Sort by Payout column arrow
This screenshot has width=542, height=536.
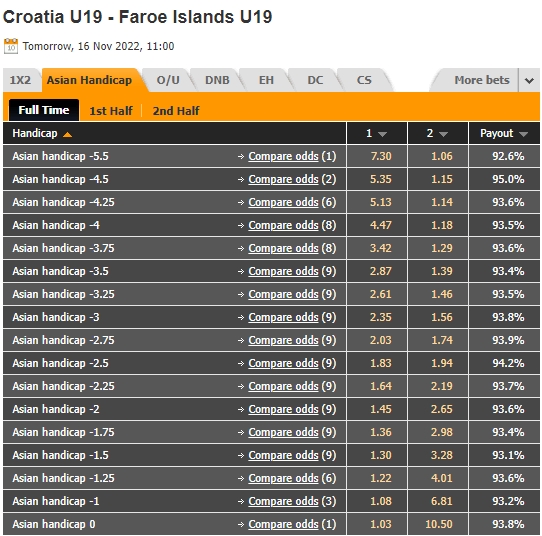pos(523,134)
